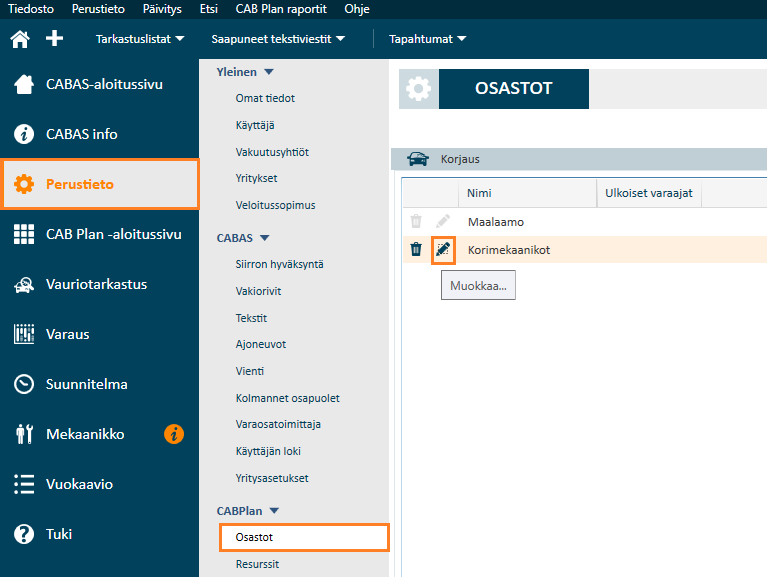Image resolution: width=767 pixels, height=577 pixels.
Task: Click the Ulkoiset varaajat column header
Action: (649, 193)
